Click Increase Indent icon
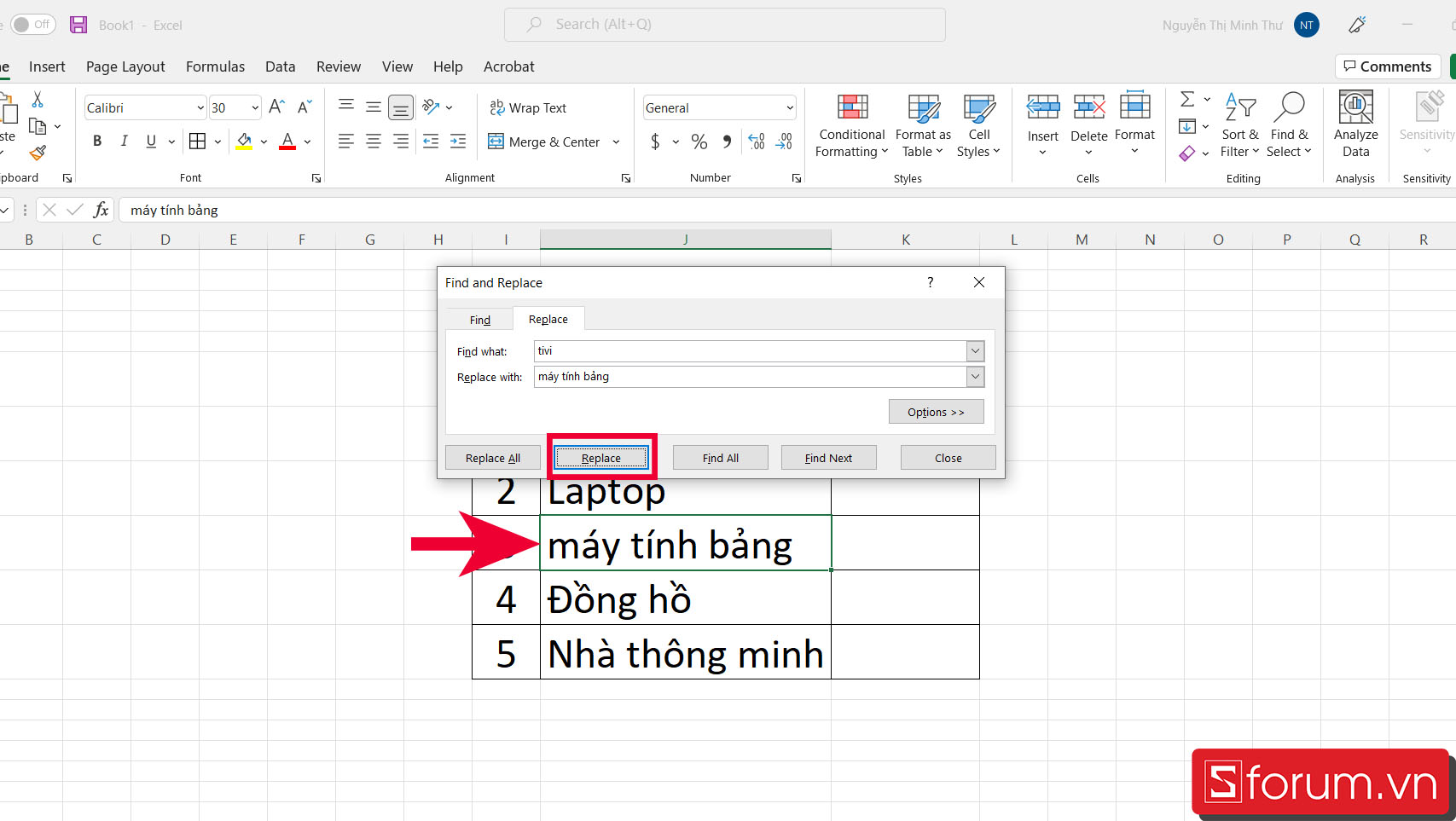1456x821 pixels. coord(458,142)
